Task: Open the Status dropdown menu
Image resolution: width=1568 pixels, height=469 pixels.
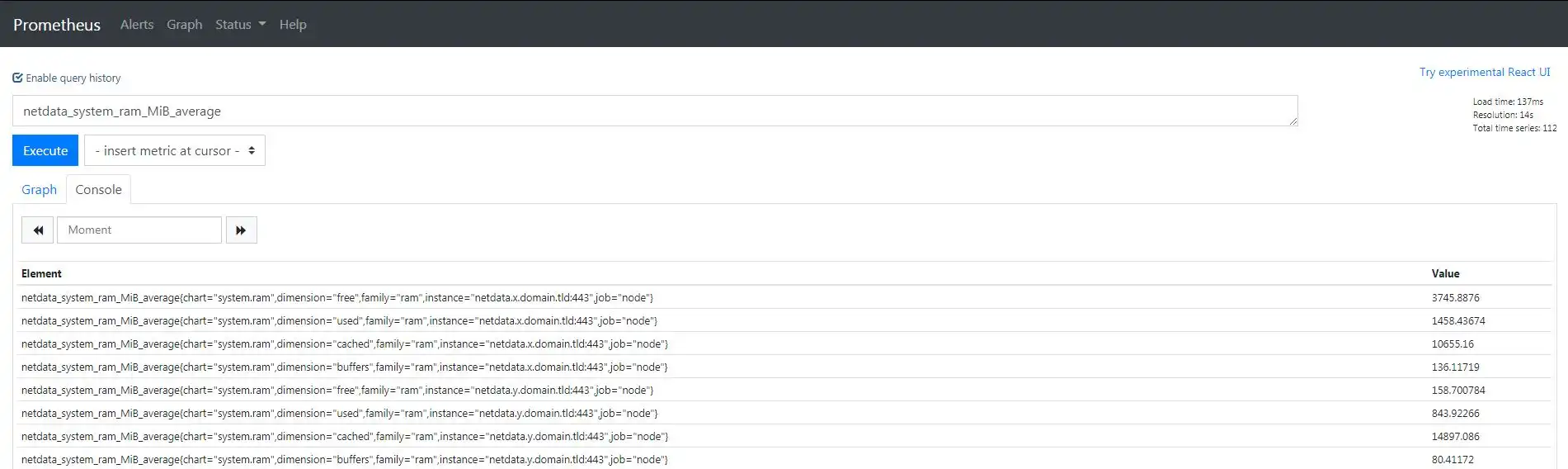Action: pos(240,25)
